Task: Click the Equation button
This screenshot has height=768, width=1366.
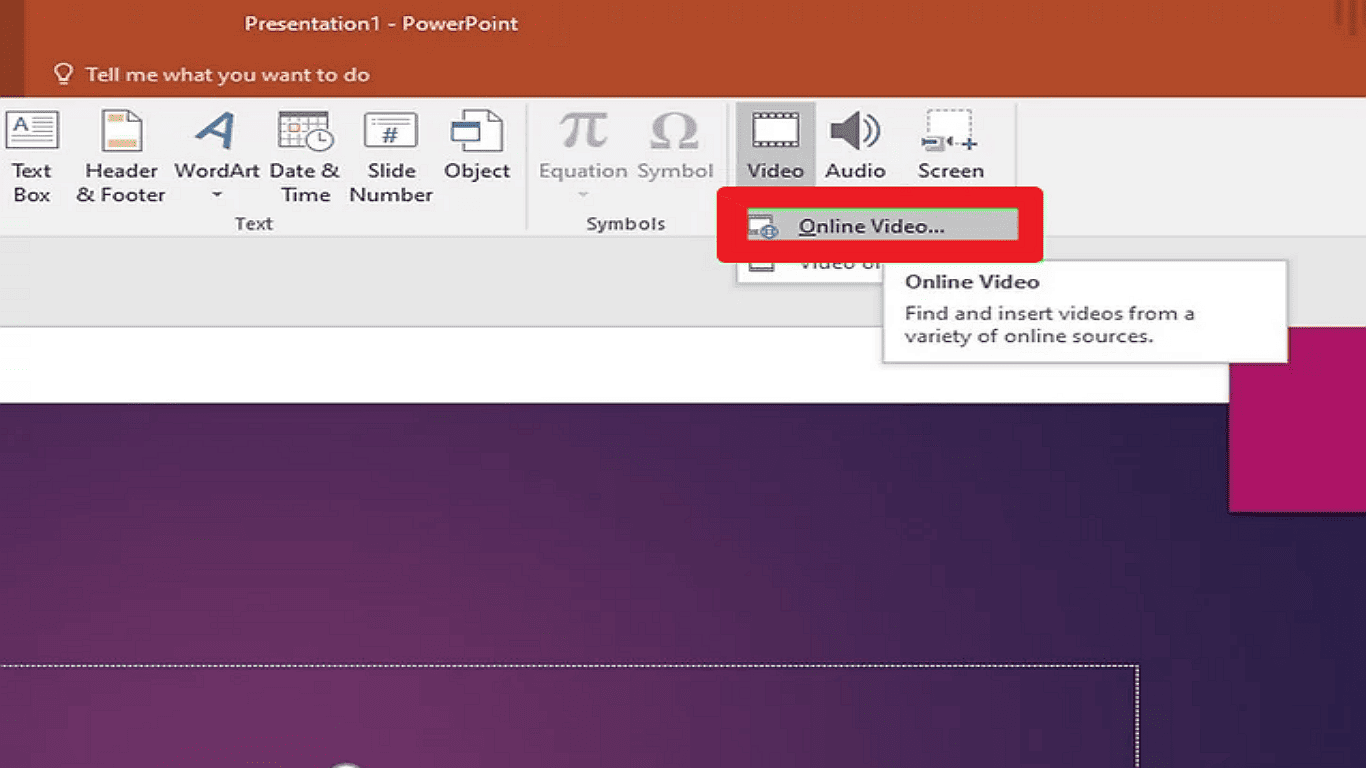Action: pos(583,156)
